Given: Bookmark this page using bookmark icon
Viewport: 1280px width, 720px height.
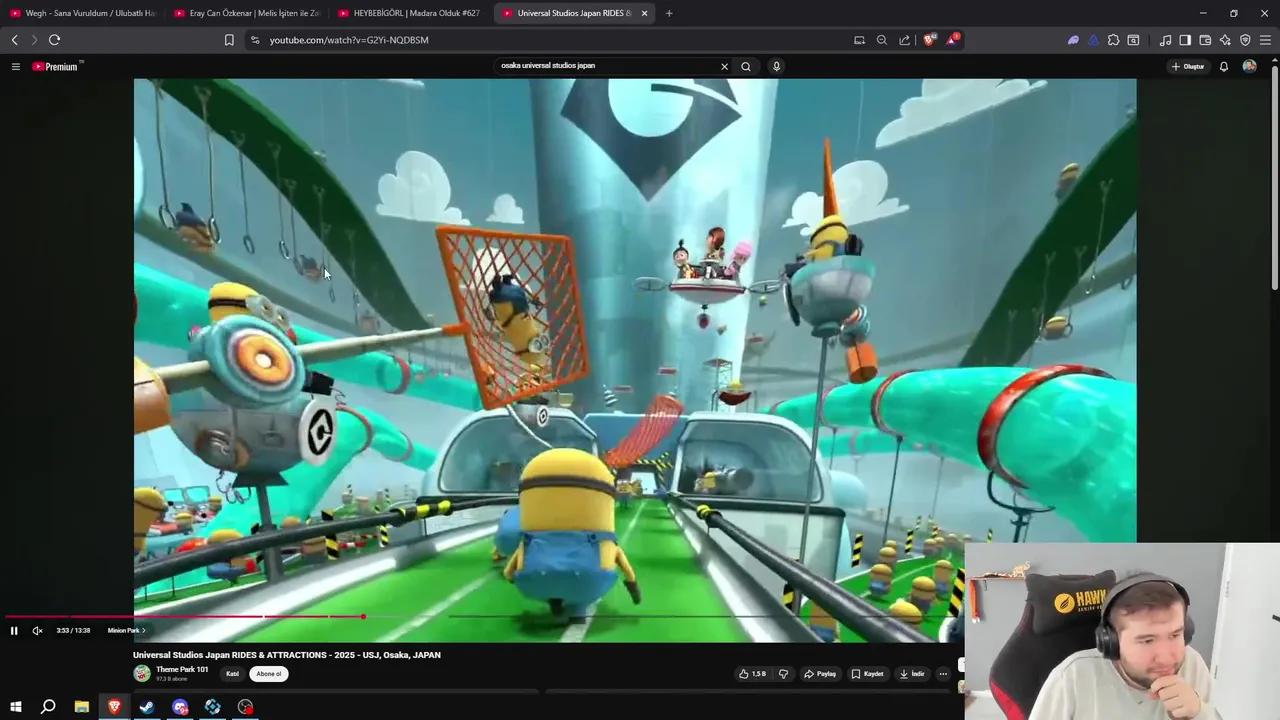Looking at the screenshot, I should (229, 40).
